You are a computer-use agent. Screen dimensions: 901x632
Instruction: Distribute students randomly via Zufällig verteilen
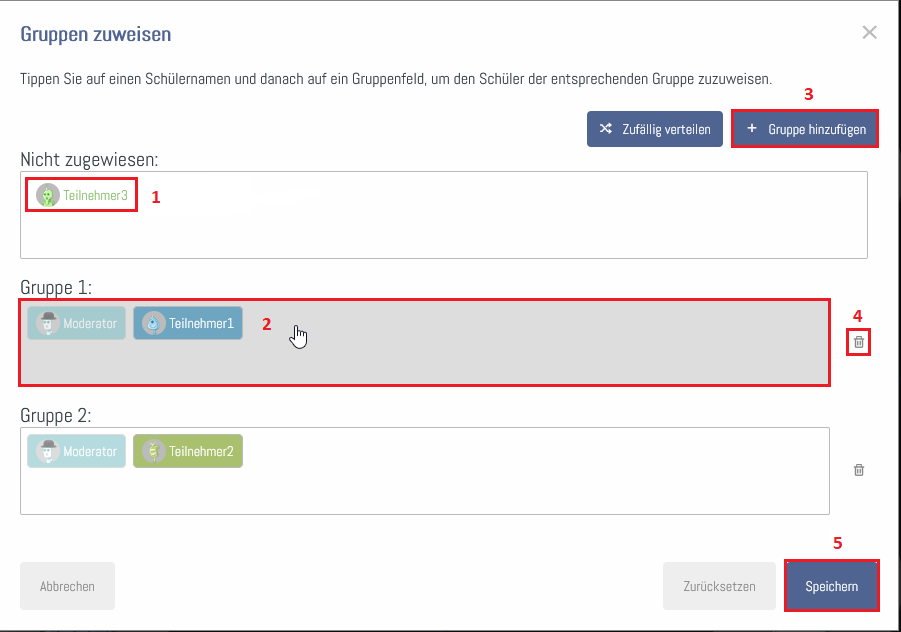click(655, 128)
